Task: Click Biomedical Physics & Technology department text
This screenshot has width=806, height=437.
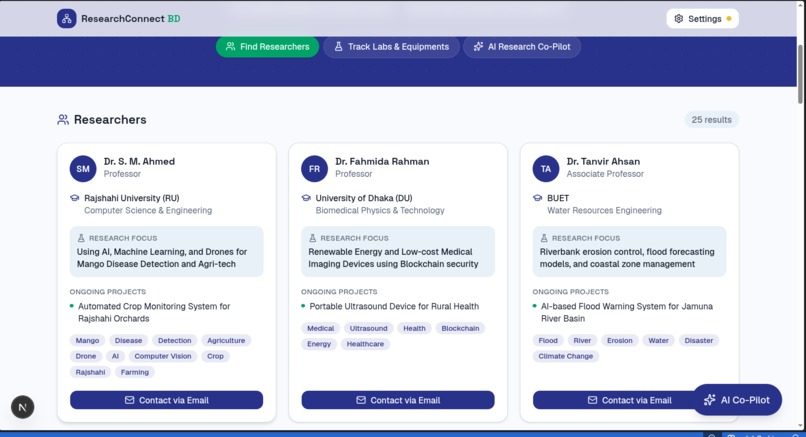Action: point(380,210)
